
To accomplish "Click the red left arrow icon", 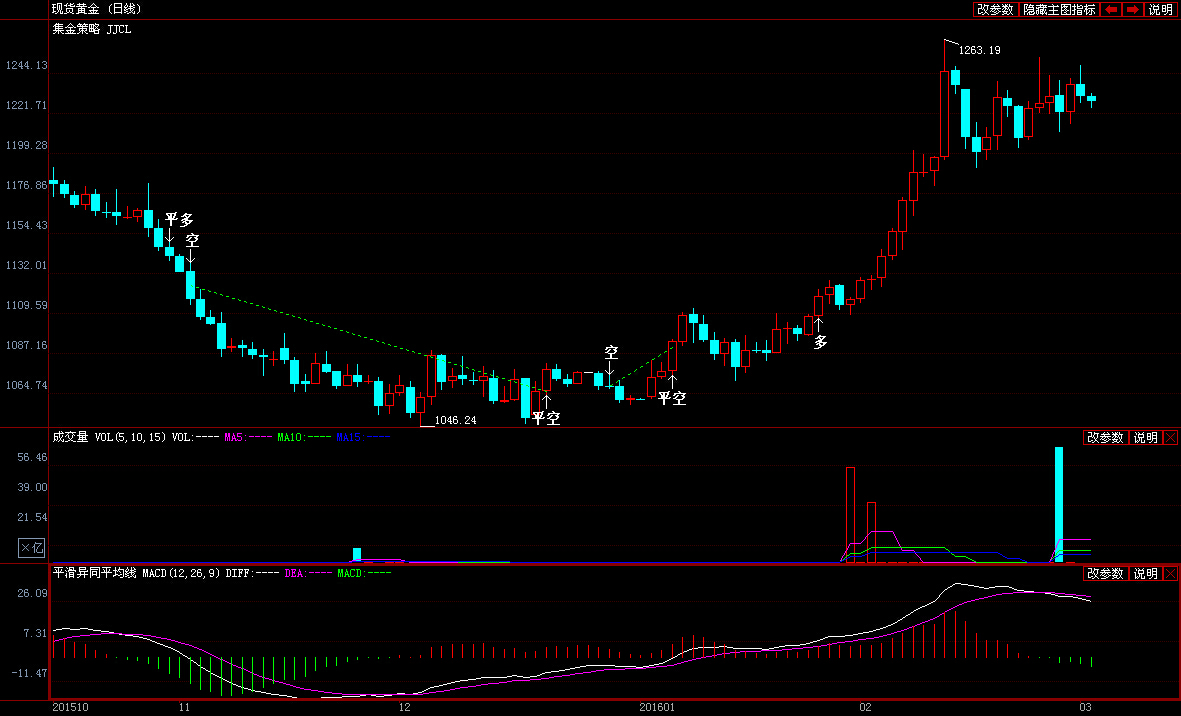I will point(1111,10).
